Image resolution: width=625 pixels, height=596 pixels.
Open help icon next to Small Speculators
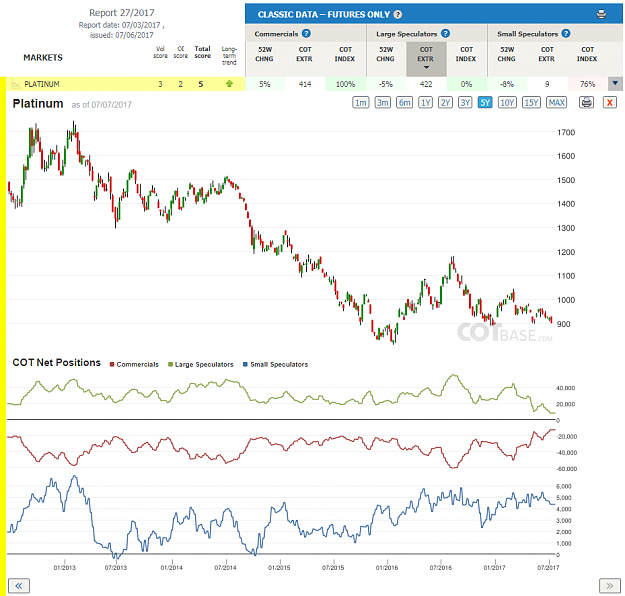[566, 33]
